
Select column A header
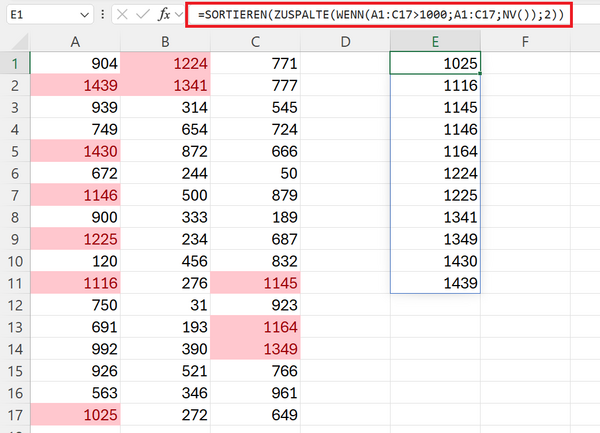tap(76, 41)
